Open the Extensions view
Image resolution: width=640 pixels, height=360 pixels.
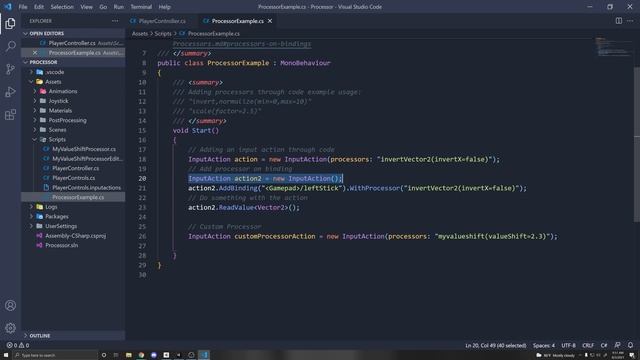tap(11, 115)
